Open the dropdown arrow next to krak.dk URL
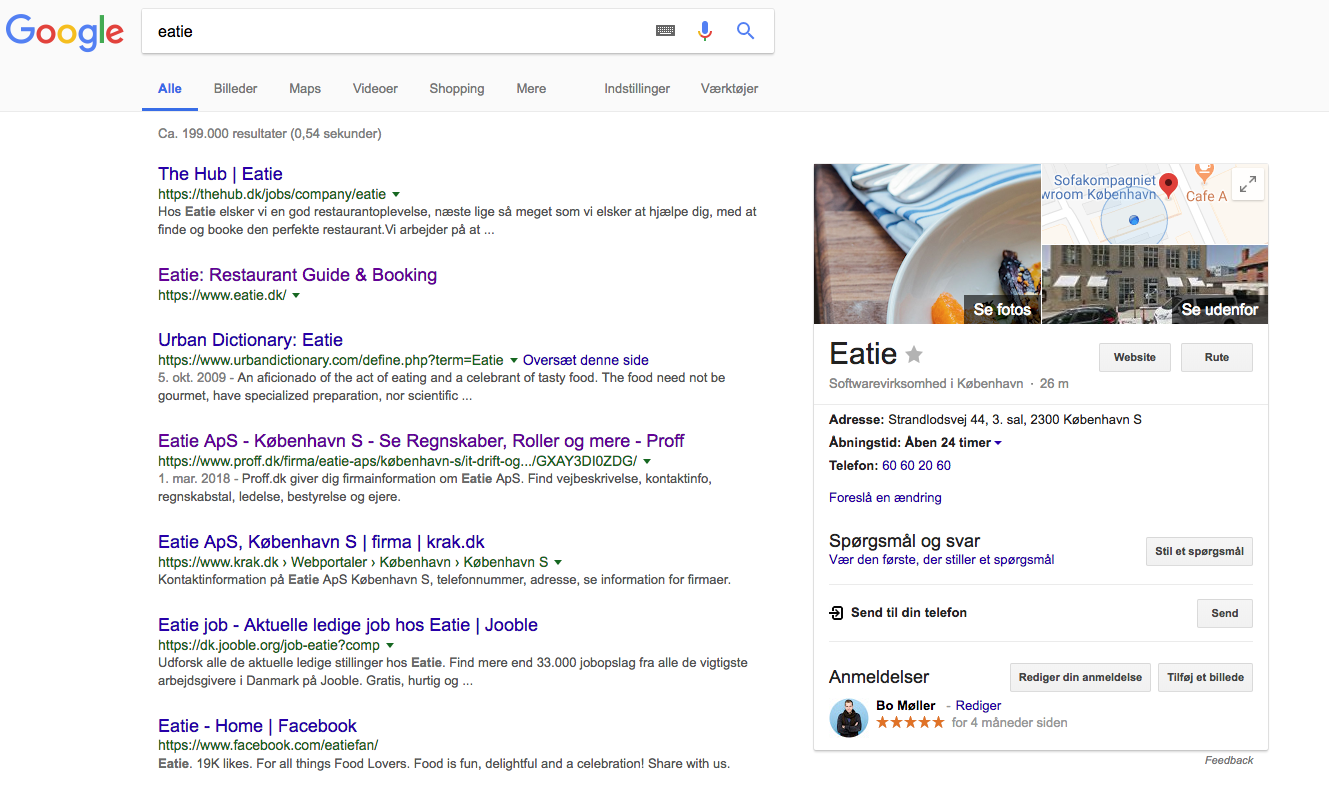This screenshot has height=800, width=1329. click(558, 562)
